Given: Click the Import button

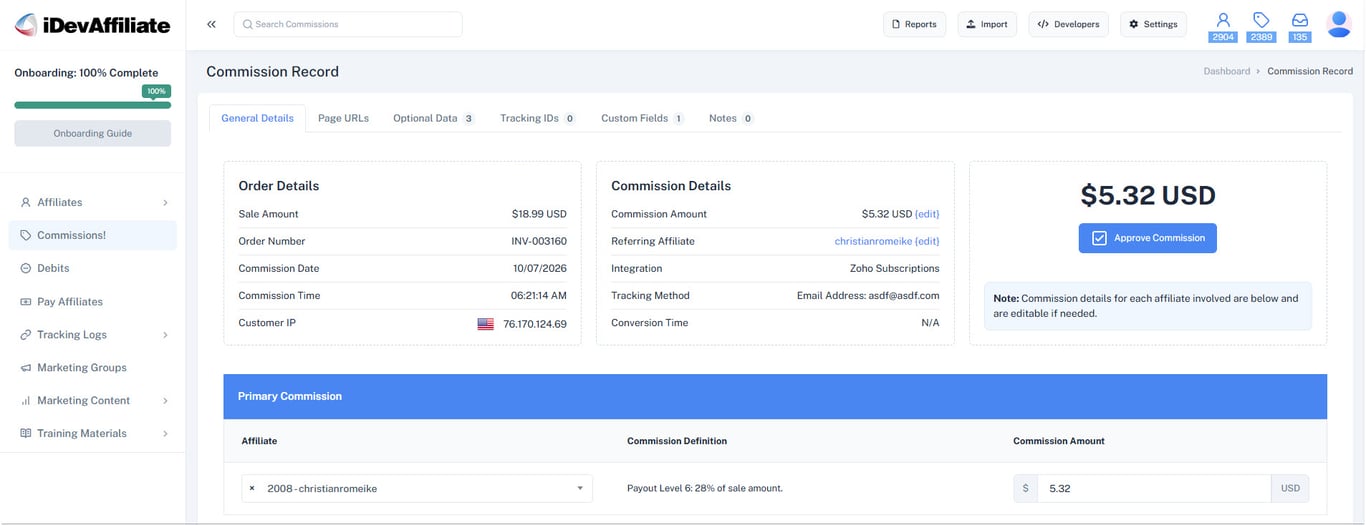Looking at the screenshot, I should point(987,24).
